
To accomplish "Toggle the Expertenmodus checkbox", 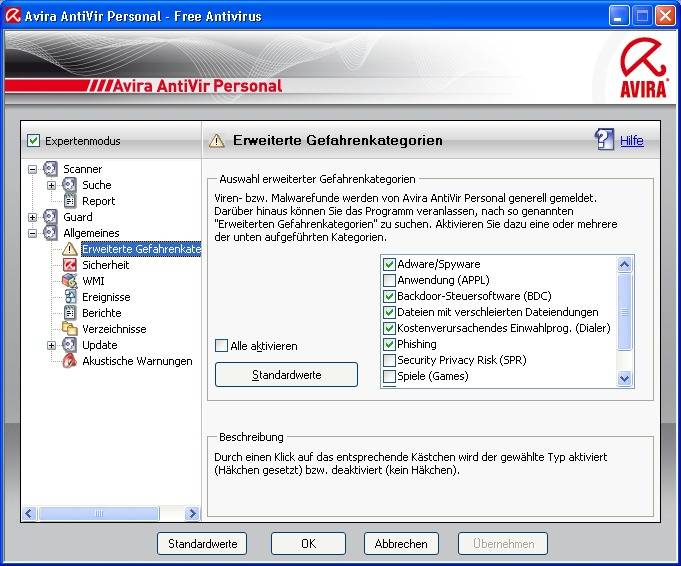I will [x=33, y=141].
